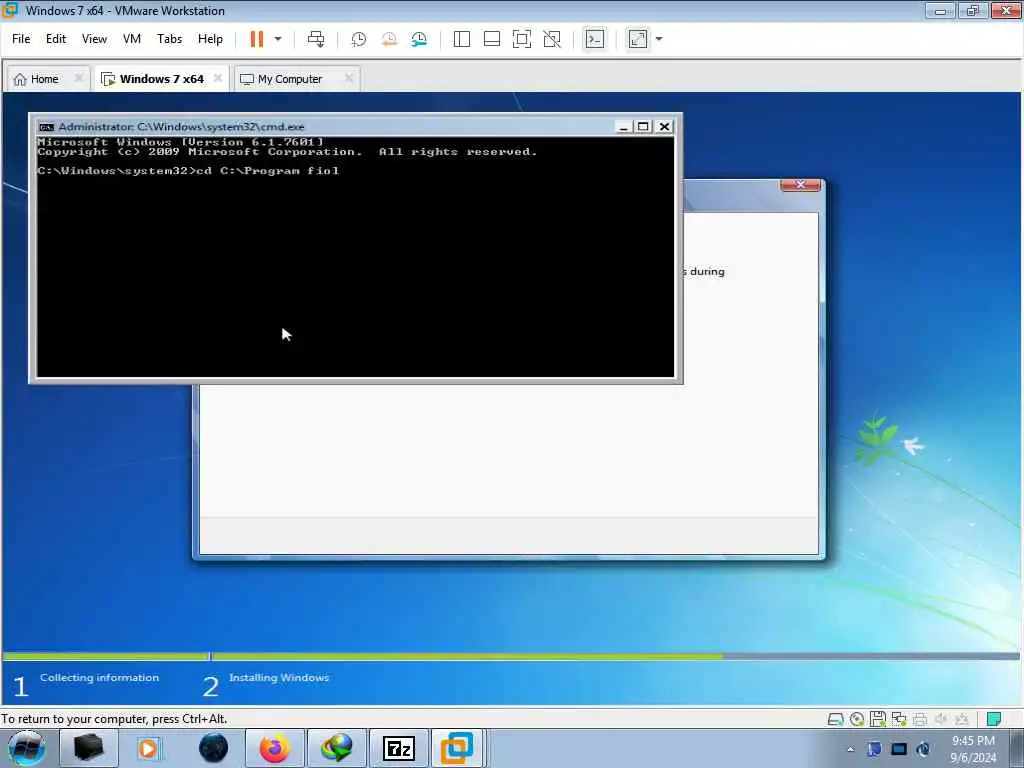
Task: Enter full screen mode icon
Action: [522, 39]
